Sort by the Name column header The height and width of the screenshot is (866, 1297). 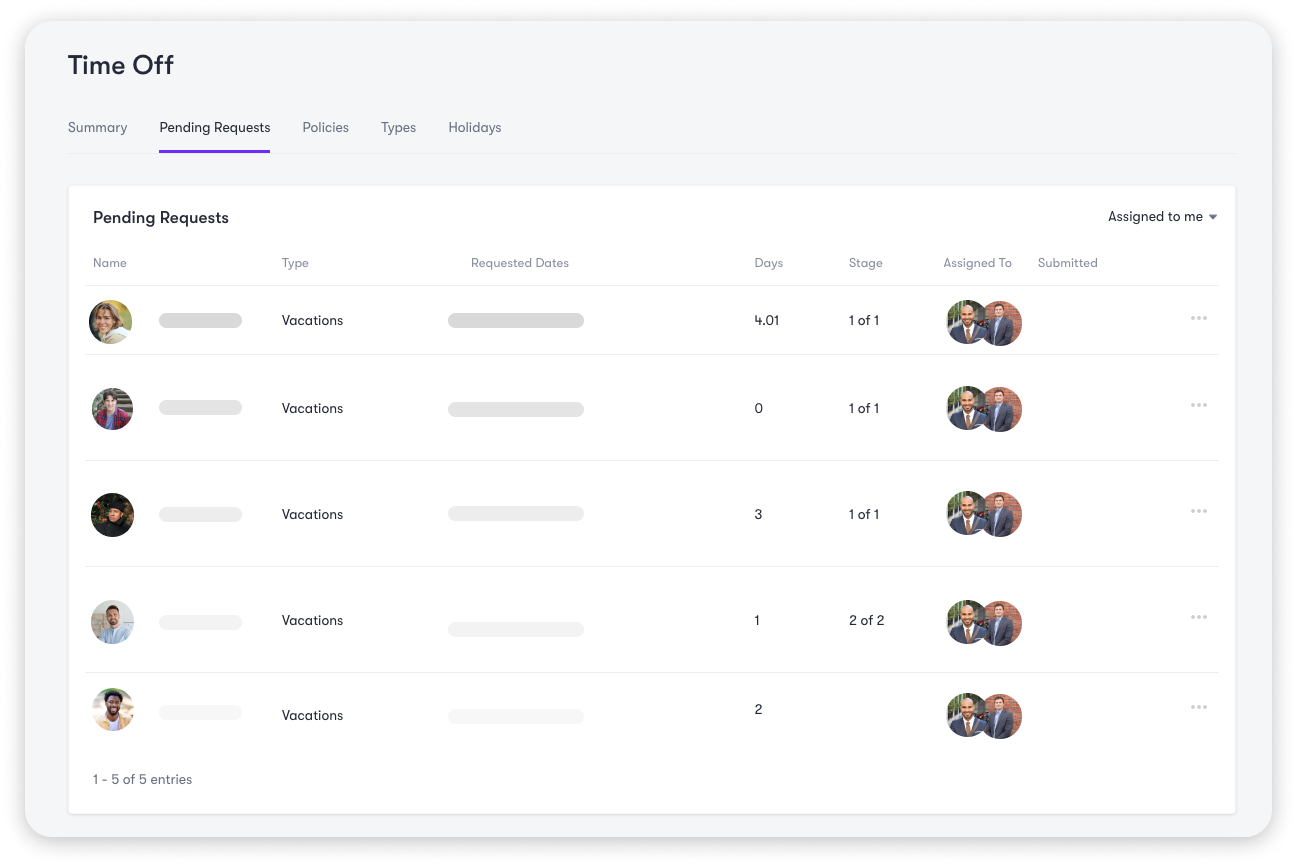(109, 263)
